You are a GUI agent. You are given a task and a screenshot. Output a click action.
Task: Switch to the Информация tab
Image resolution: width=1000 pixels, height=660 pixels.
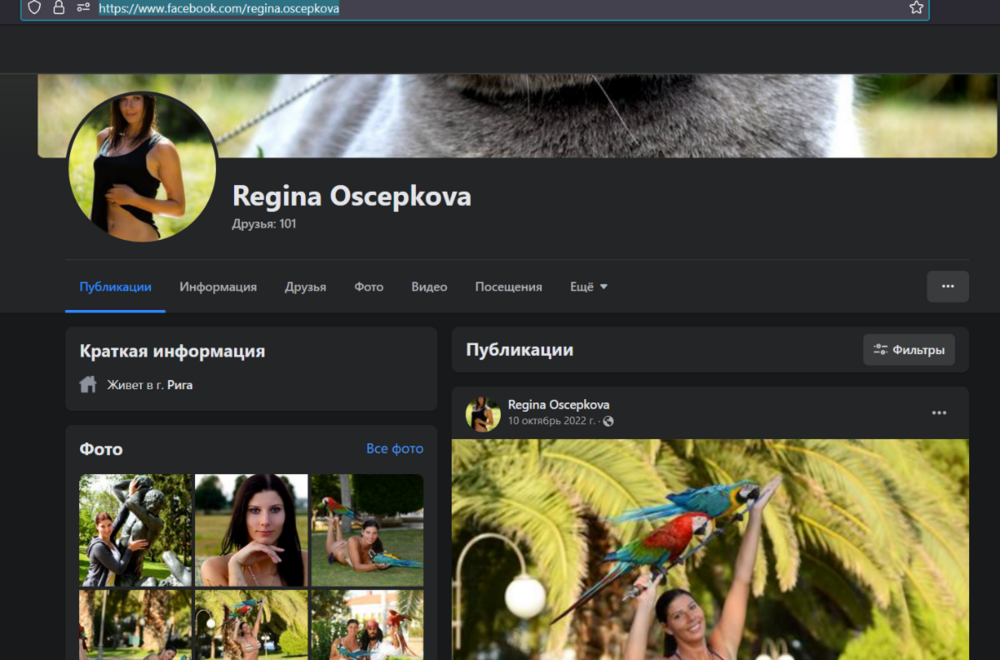[x=218, y=287]
